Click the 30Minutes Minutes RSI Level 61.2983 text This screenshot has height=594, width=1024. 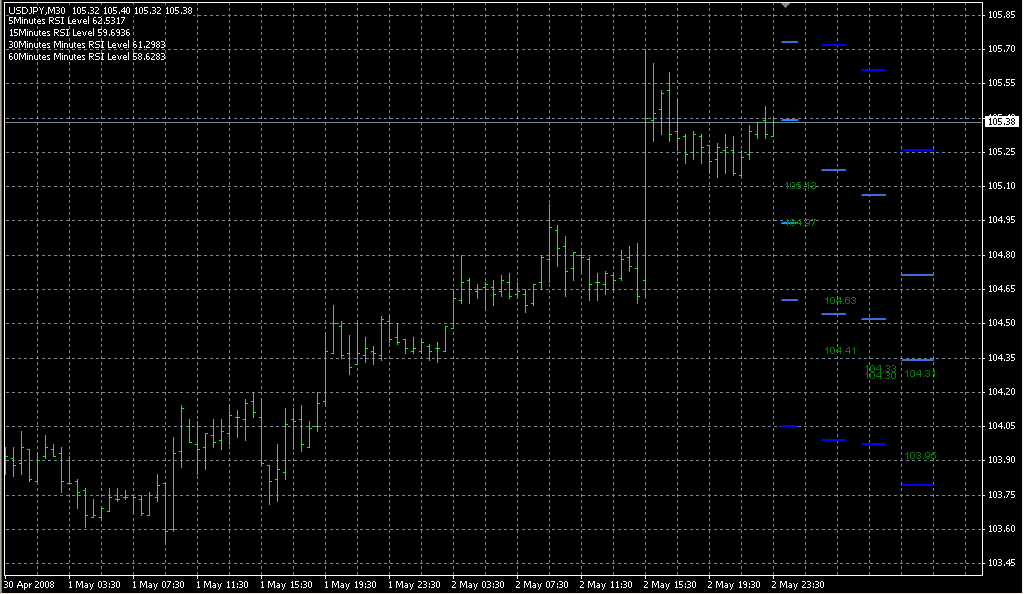pyautogui.click(x=87, y=44)
